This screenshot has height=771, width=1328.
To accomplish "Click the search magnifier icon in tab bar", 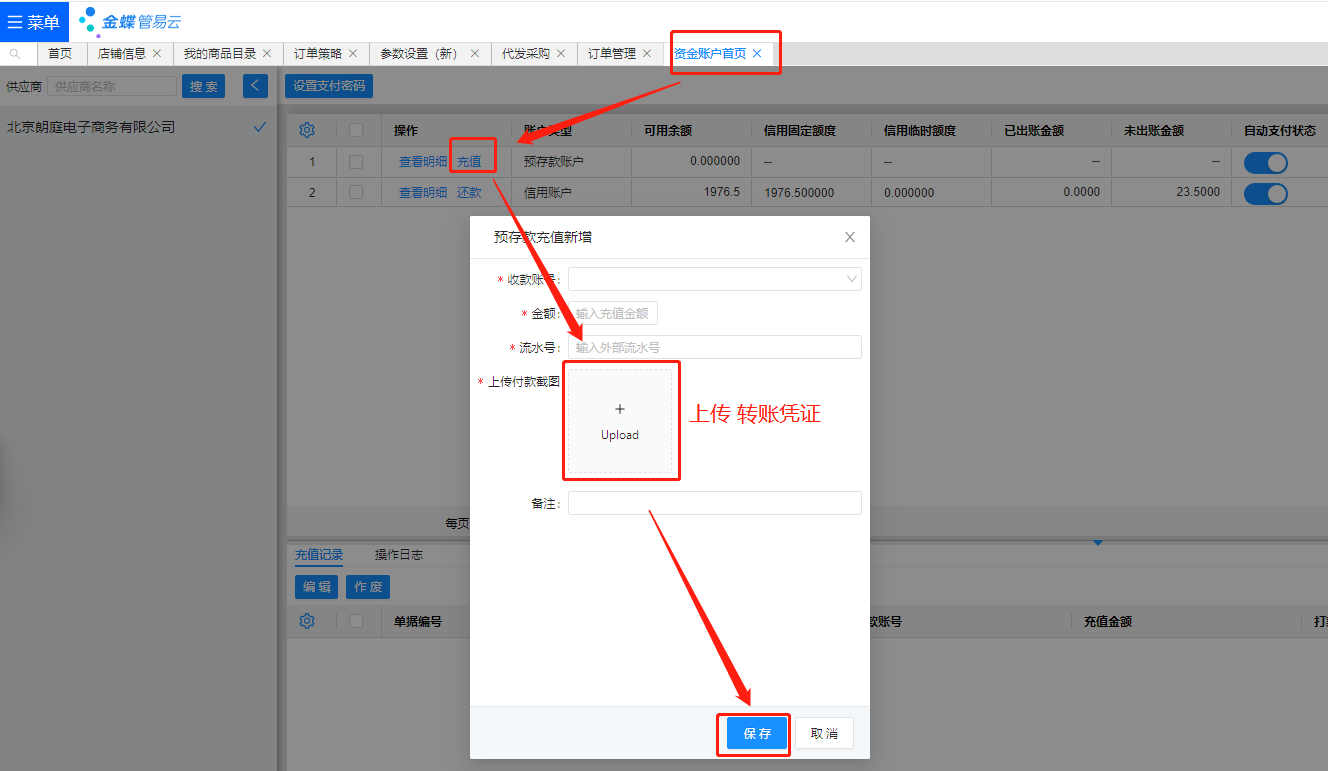I will point(15,54).
